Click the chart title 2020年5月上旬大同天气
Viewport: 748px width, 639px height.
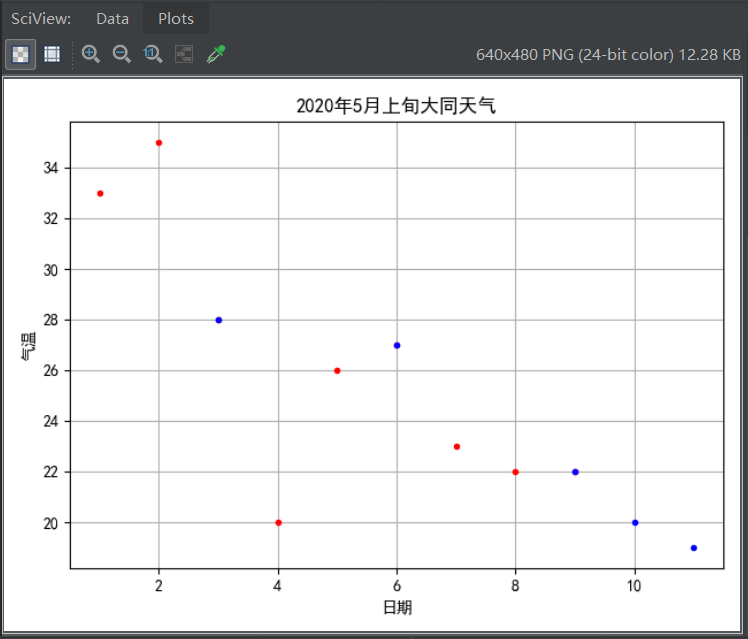point(396,105)
